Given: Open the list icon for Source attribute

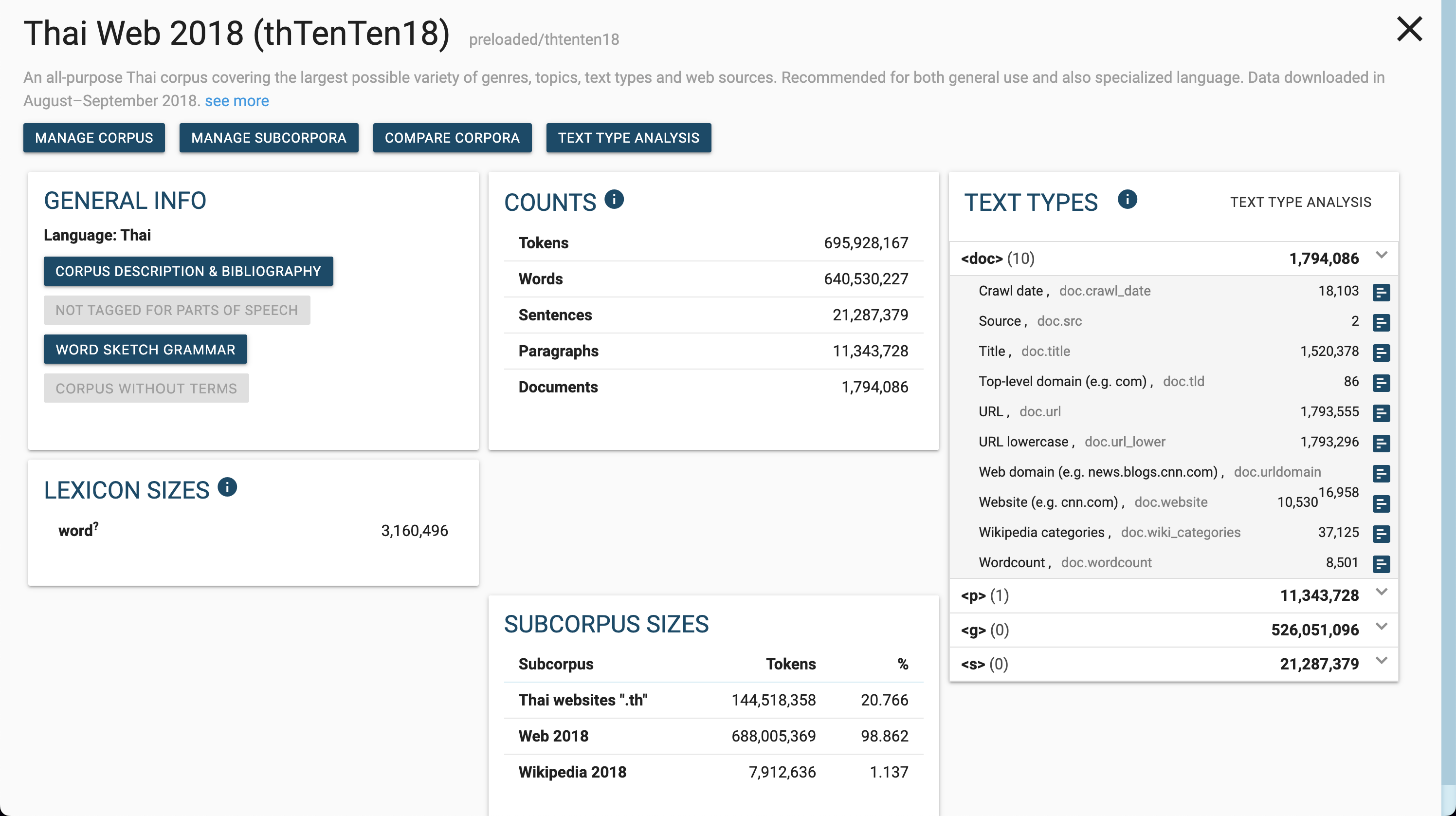Looking at the screenshot, I should pyautogui.click(x=1381, y=322).
